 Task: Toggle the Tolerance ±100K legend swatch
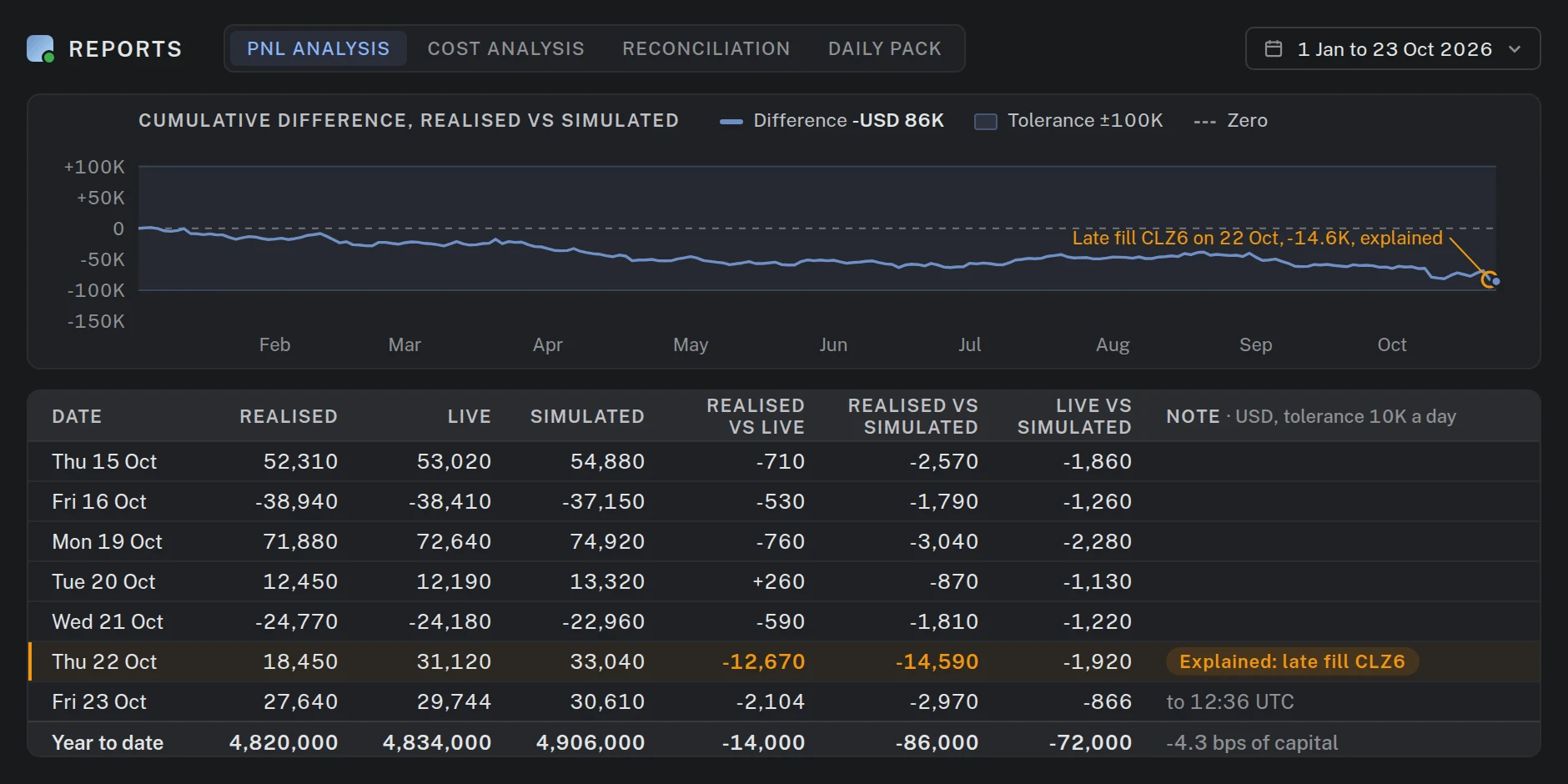(x=986, y=122)
